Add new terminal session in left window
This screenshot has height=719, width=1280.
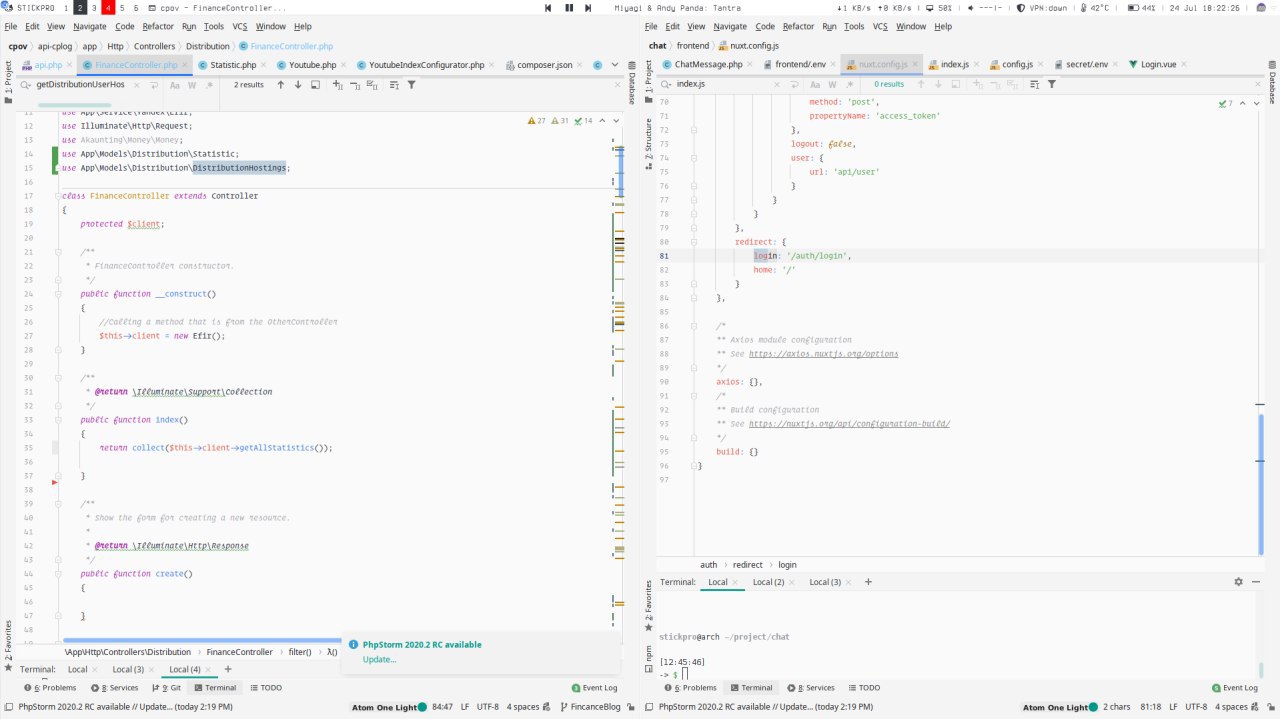(228, 669)
